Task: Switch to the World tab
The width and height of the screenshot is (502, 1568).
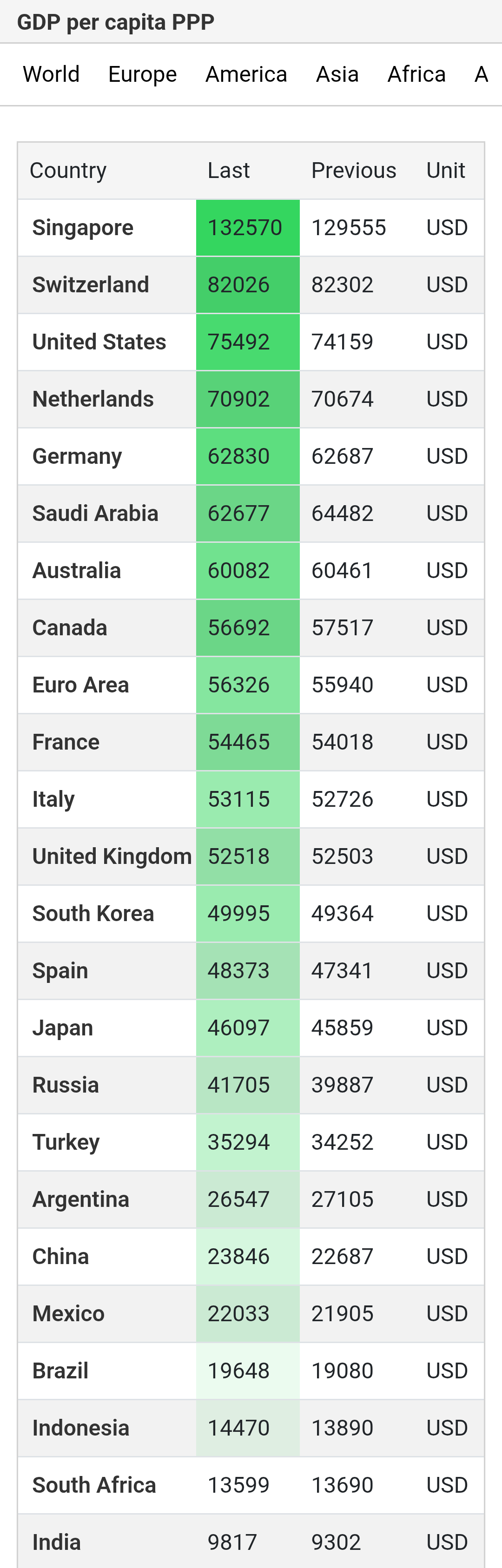Action: click(x=51, y=74)
